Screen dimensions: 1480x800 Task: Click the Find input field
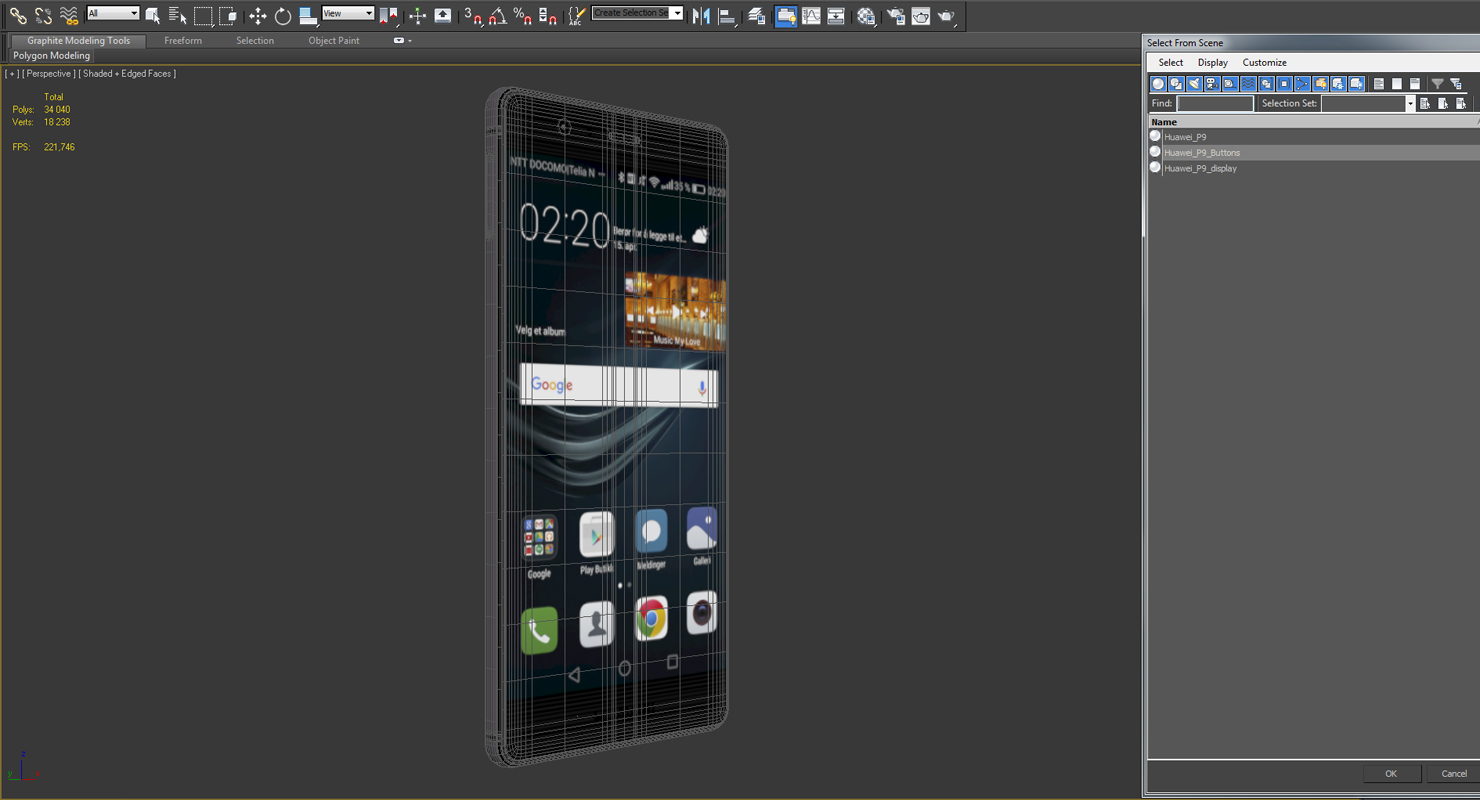[x=1215, y=104]
